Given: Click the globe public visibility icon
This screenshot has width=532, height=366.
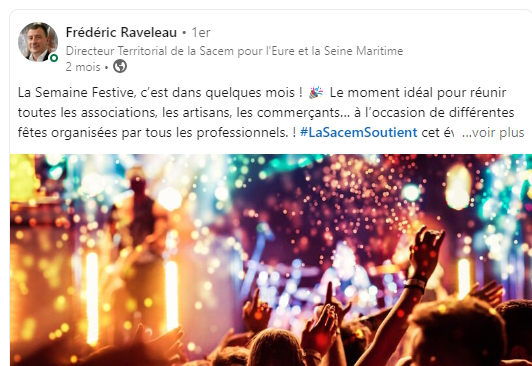Looking at the screenshot, I should click(x=120, y=66).
